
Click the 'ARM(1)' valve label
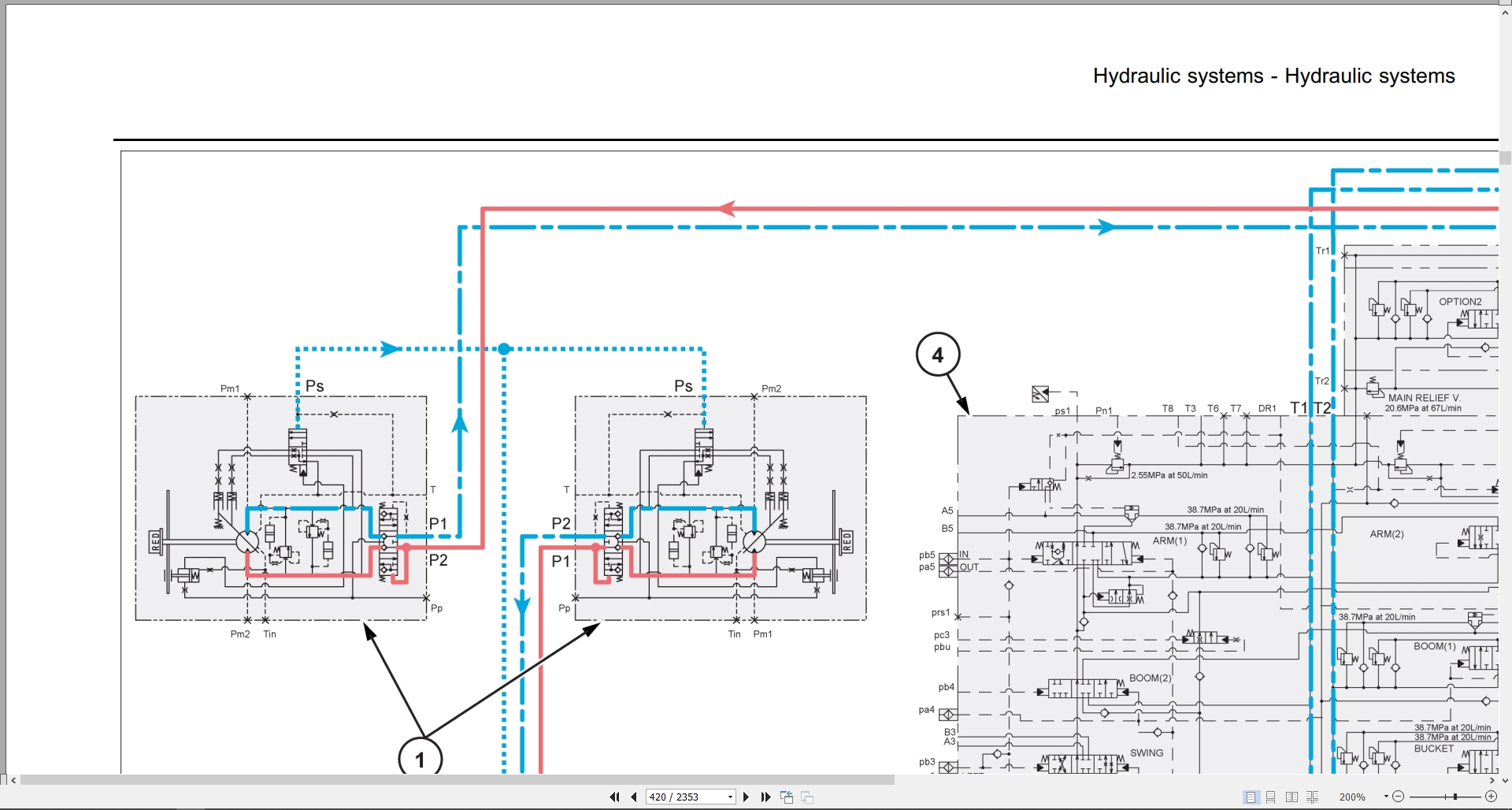click(1169, 541)
